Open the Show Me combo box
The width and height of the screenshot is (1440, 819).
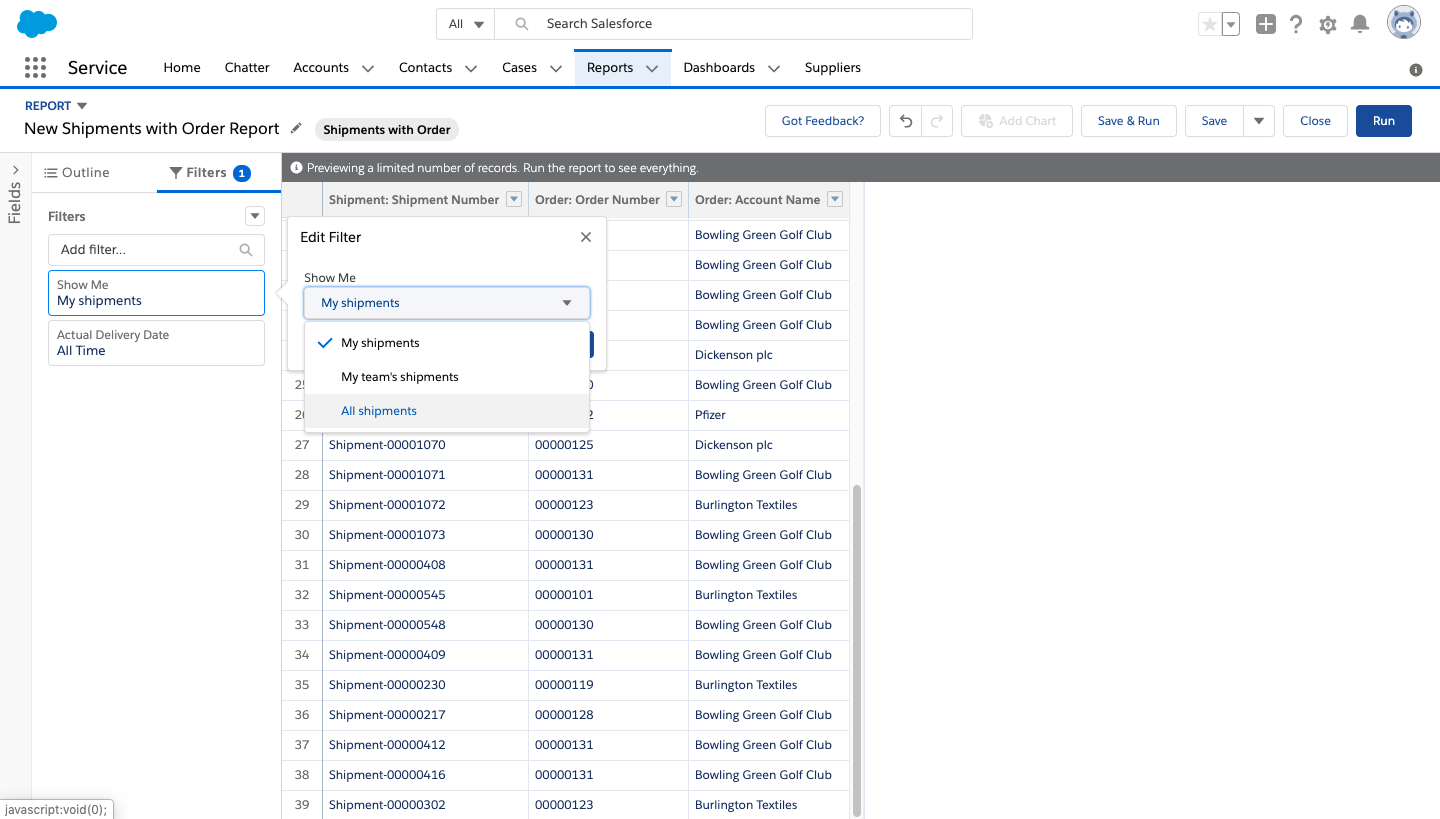click(x=447, y=303)
